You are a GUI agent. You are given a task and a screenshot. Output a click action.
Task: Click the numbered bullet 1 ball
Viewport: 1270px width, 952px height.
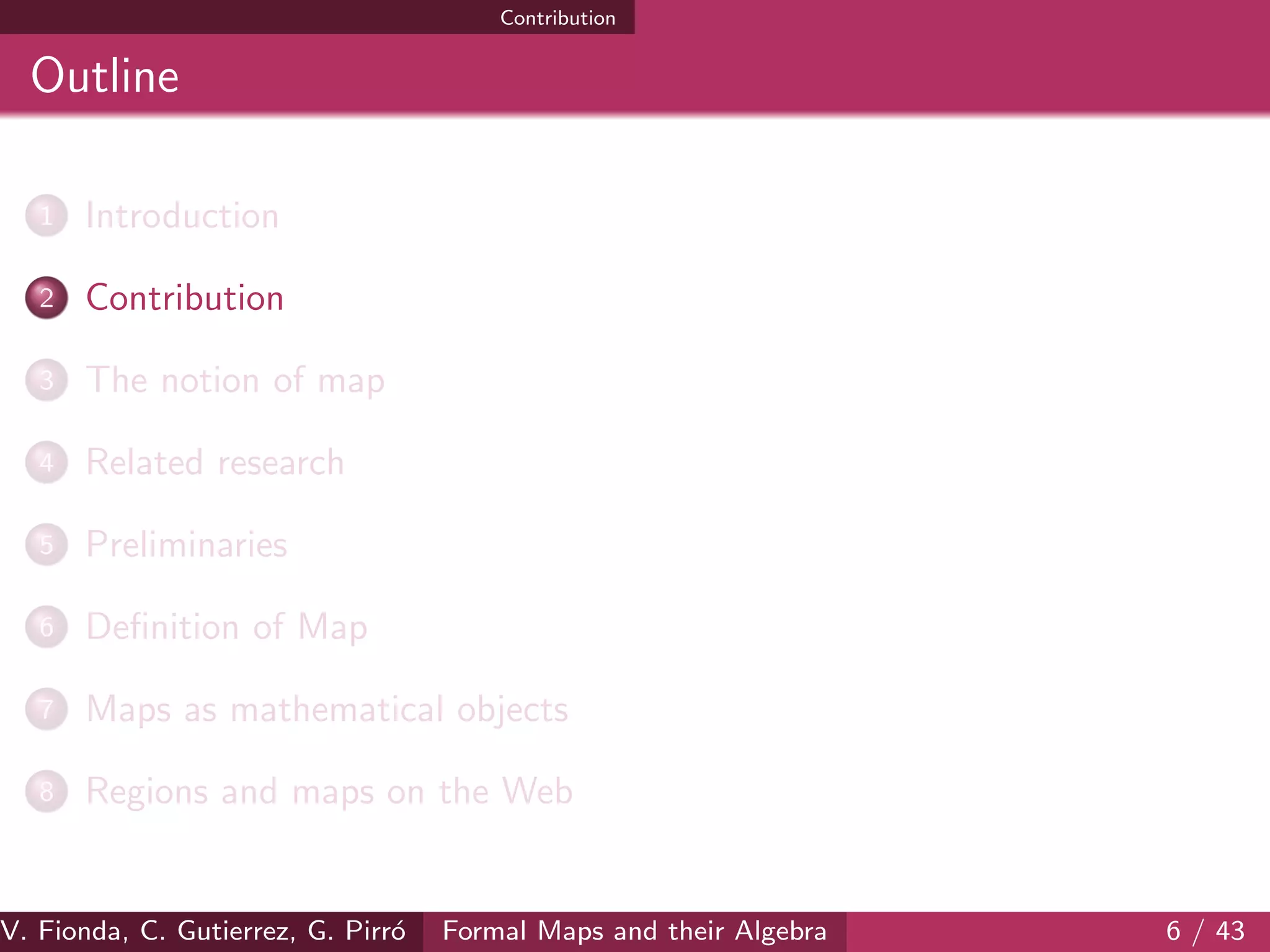click(x=47, y=216)
